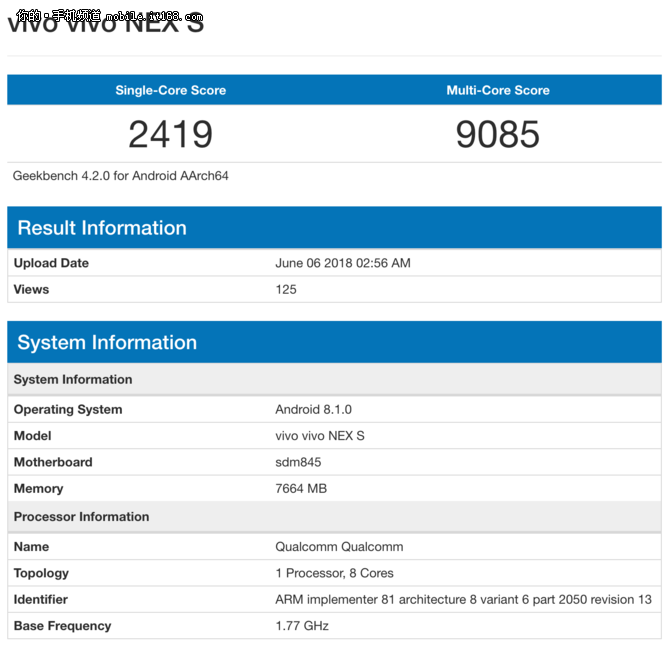Click the 1.77 GHz base frequency value

tap(302, 626)
